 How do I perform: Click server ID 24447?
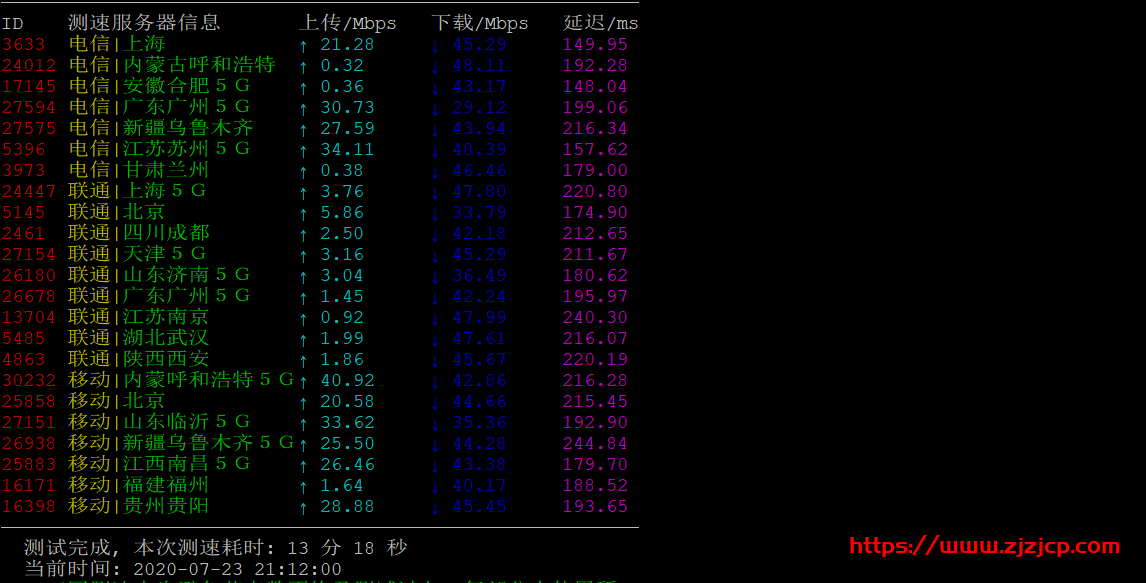(x=29, y=192)
